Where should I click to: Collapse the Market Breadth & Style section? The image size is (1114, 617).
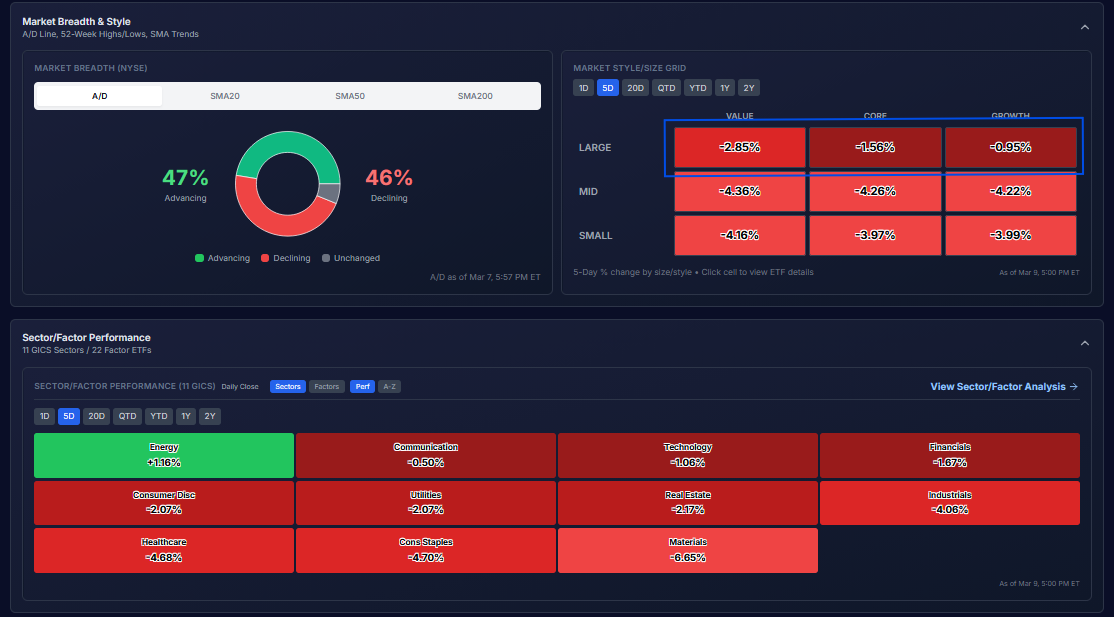point(1085,27)
